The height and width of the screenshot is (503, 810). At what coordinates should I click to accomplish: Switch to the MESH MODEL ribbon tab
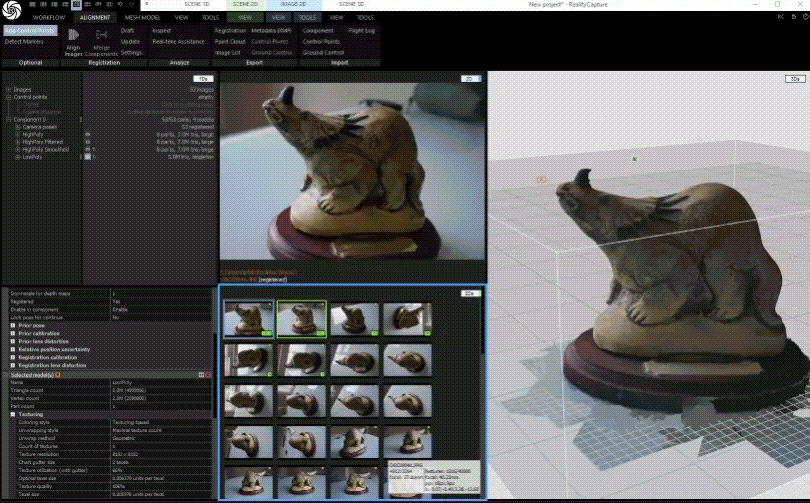142,18
